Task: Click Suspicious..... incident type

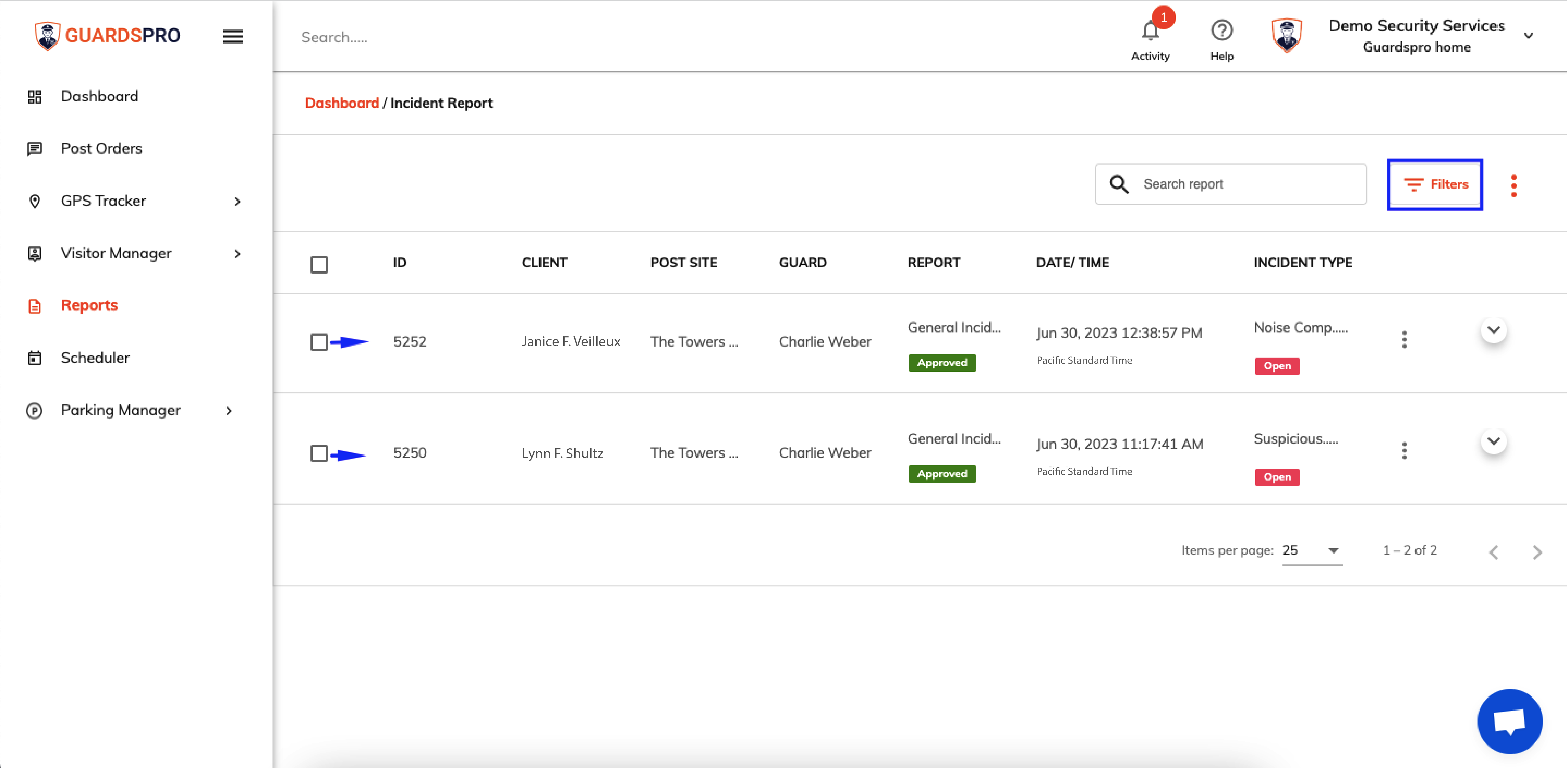Action: pyautogui.click(x=1296, y=439)
